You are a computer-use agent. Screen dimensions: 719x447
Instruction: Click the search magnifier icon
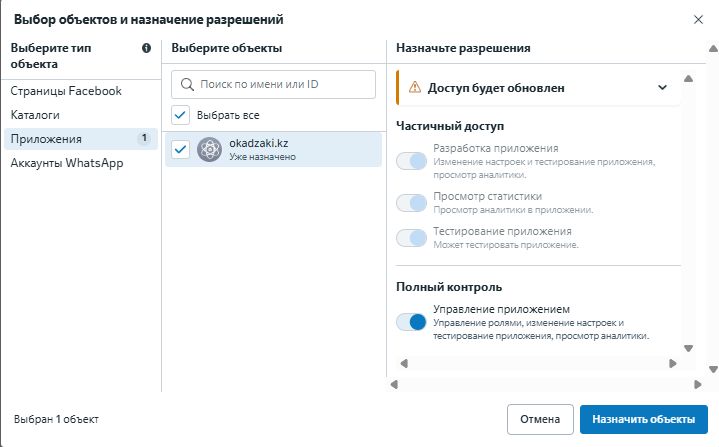[187, 84]
